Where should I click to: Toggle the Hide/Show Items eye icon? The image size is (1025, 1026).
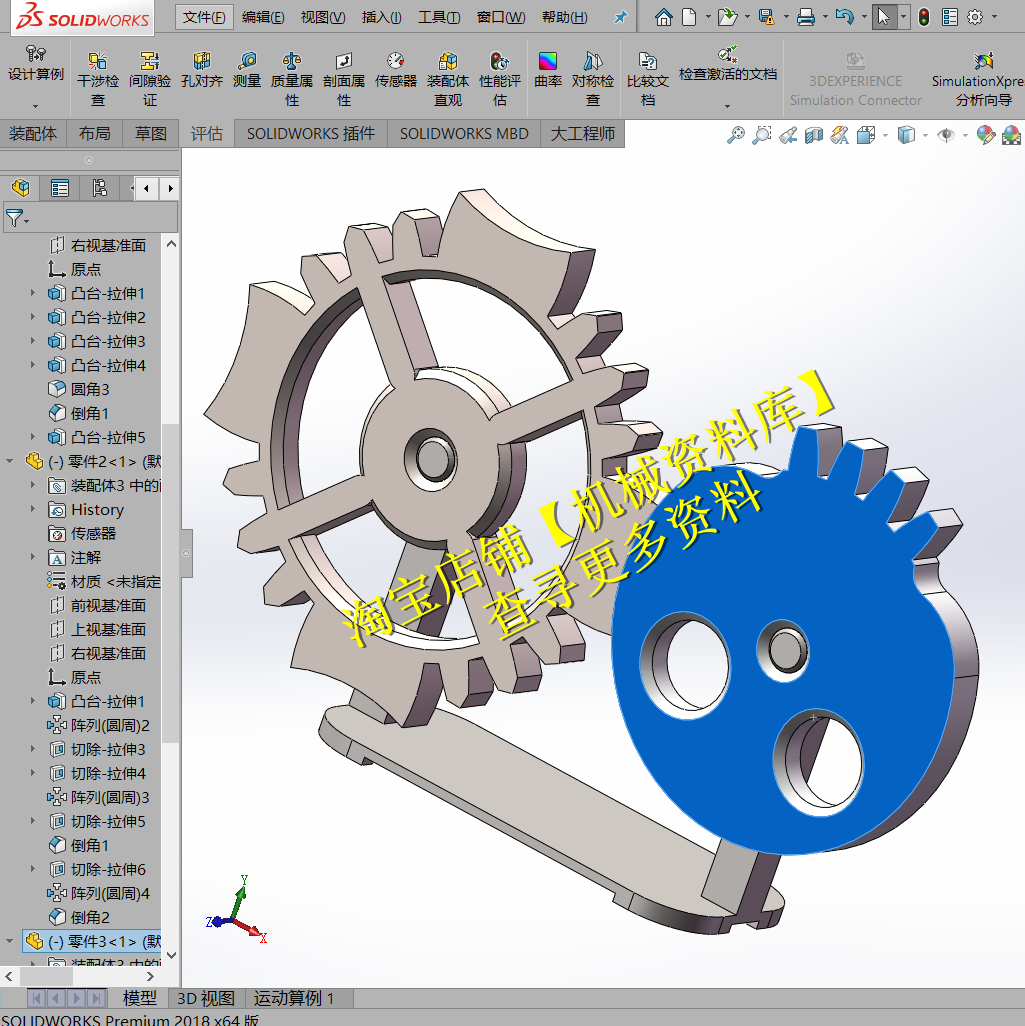(945, 135)
